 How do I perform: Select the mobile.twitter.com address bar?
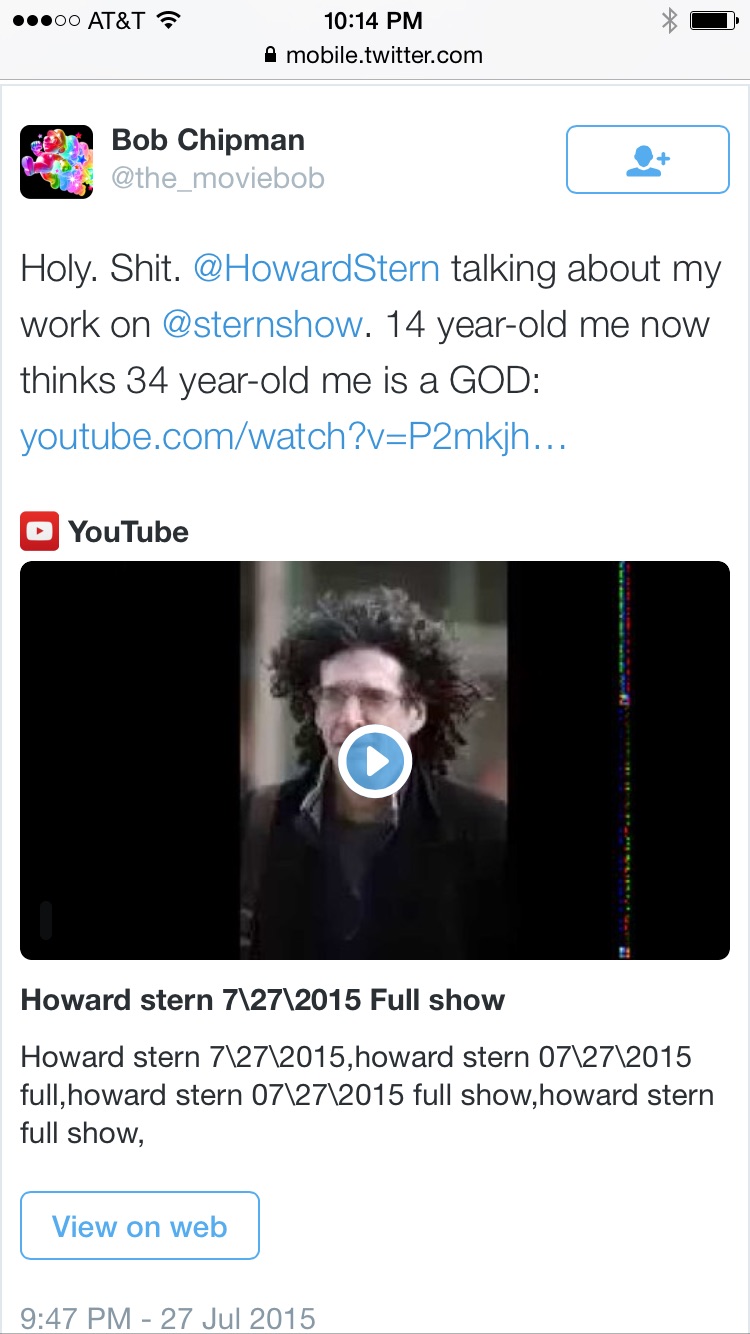click(373, 55)
